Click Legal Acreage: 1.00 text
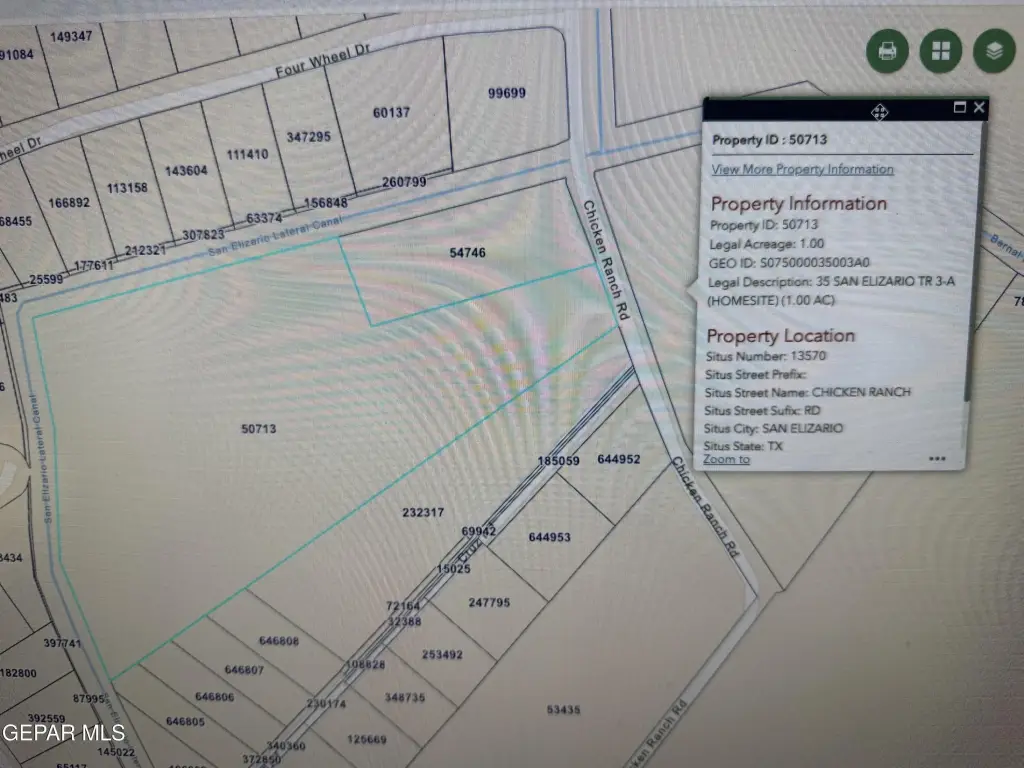1024x768 pixels. (767, 244)
